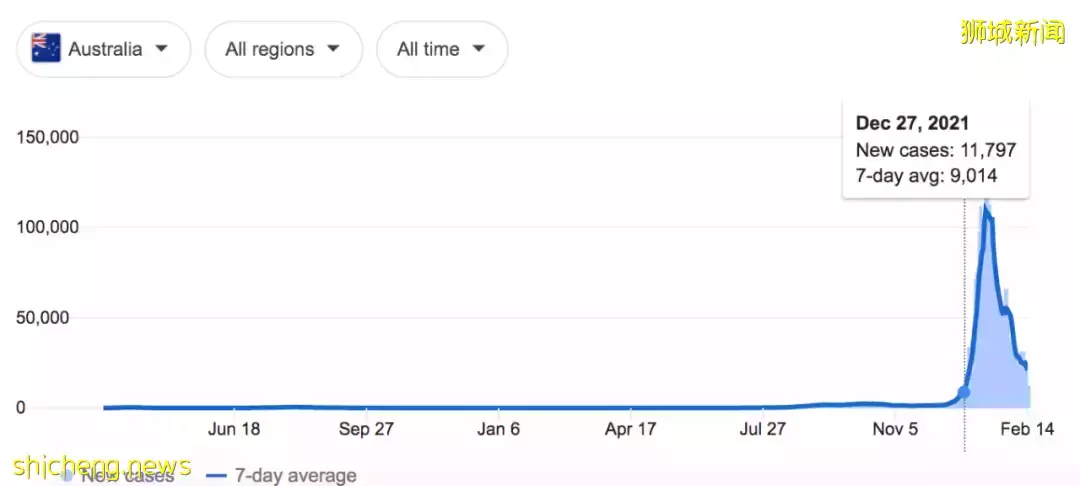The height and width of the screenshot is (486, 1080).
Task: Click the 150,000 y-axis label
Action: [x=49, y=137]
